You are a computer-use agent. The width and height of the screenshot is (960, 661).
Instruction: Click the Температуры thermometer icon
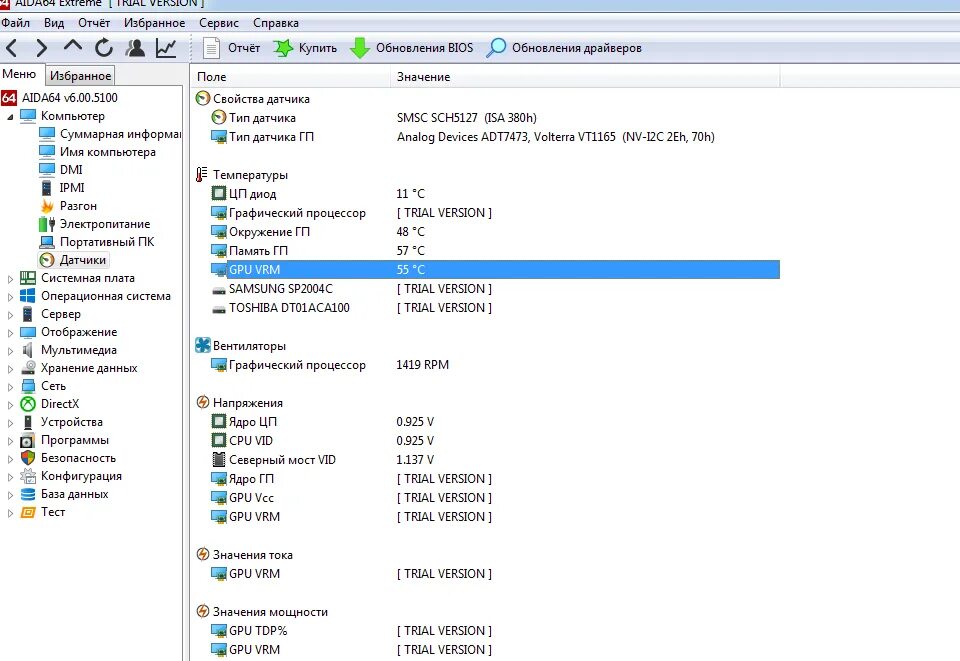pyautogui.click(x=201, y=174)
